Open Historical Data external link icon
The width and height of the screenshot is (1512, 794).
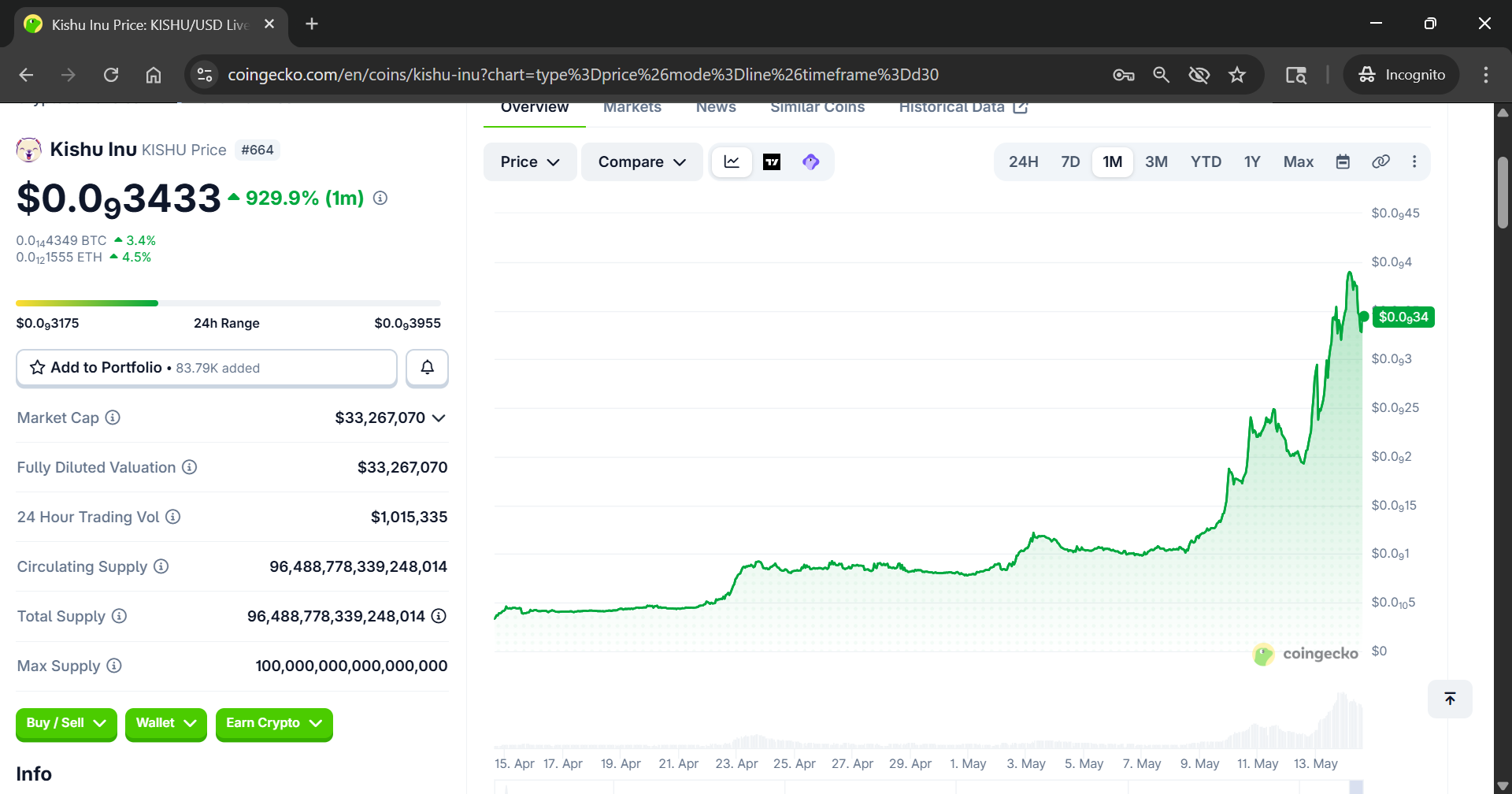(x=1021, y=107)
